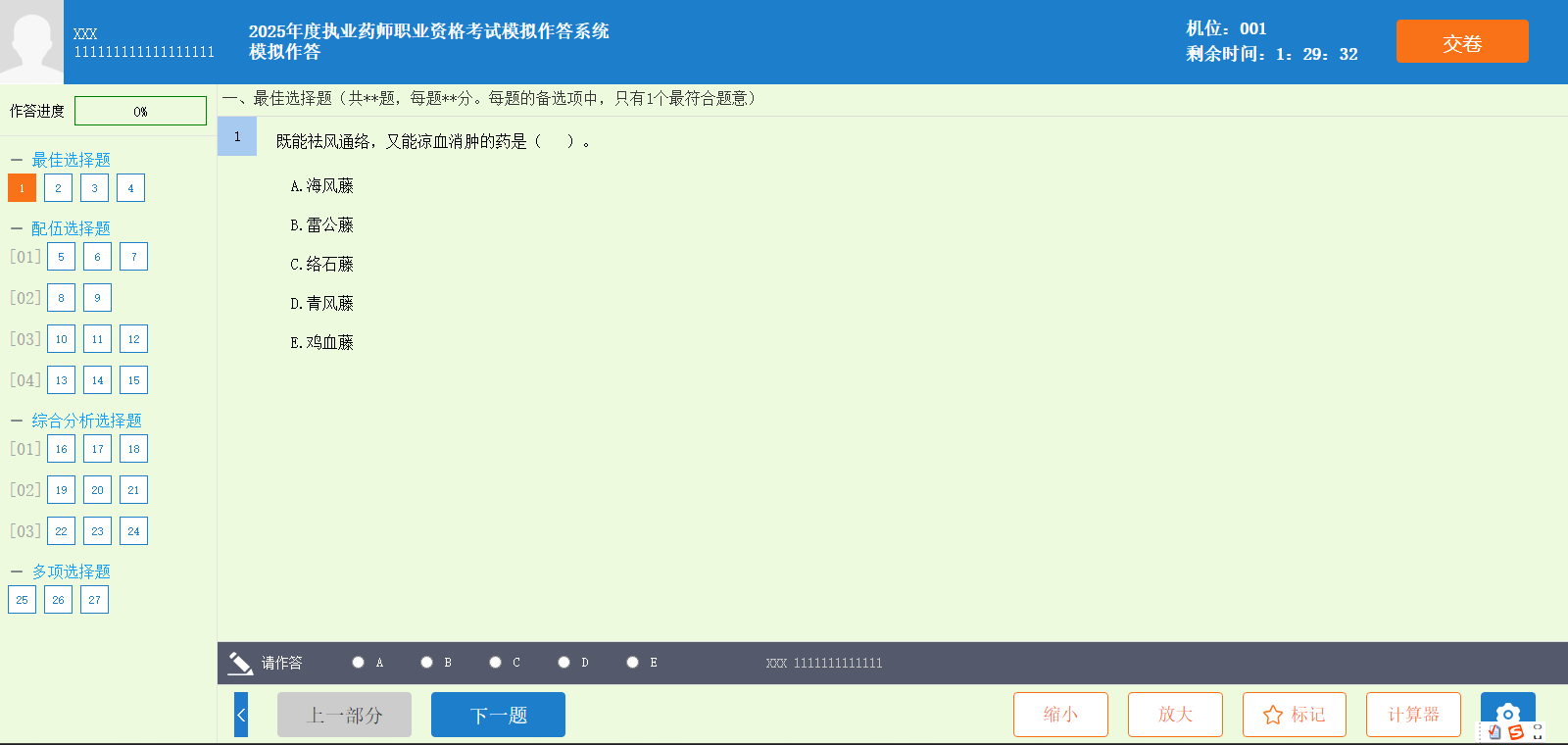Jump to question number 4

(130, 188)
